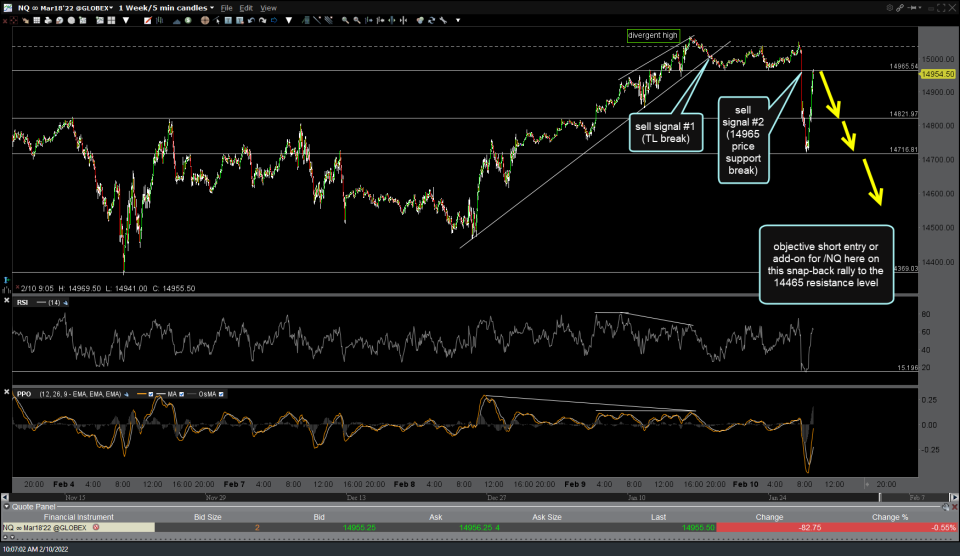
Task: Click the red X icon at toolbar start
Action: (x=5, y=21)
